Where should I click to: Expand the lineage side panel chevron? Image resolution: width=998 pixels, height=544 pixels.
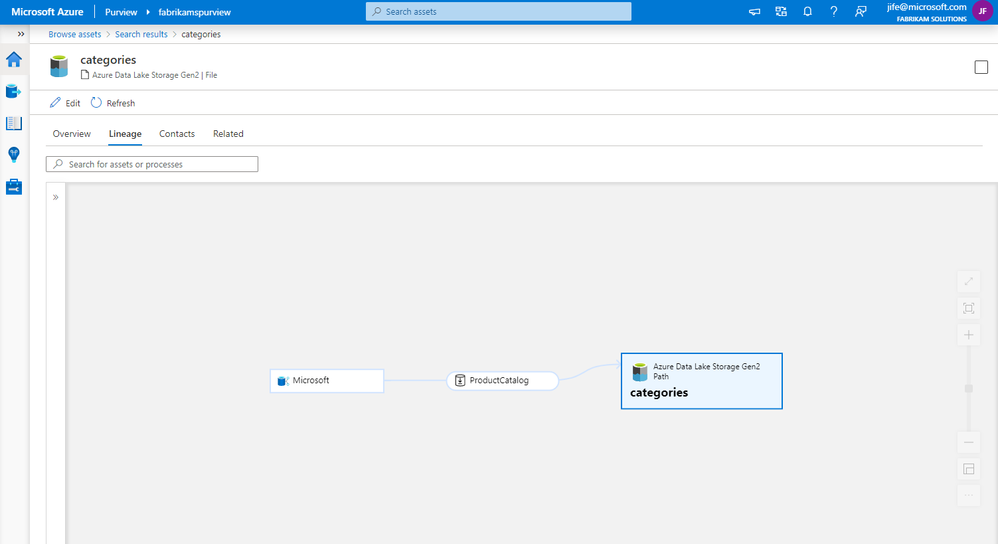(x=56, y=197)
